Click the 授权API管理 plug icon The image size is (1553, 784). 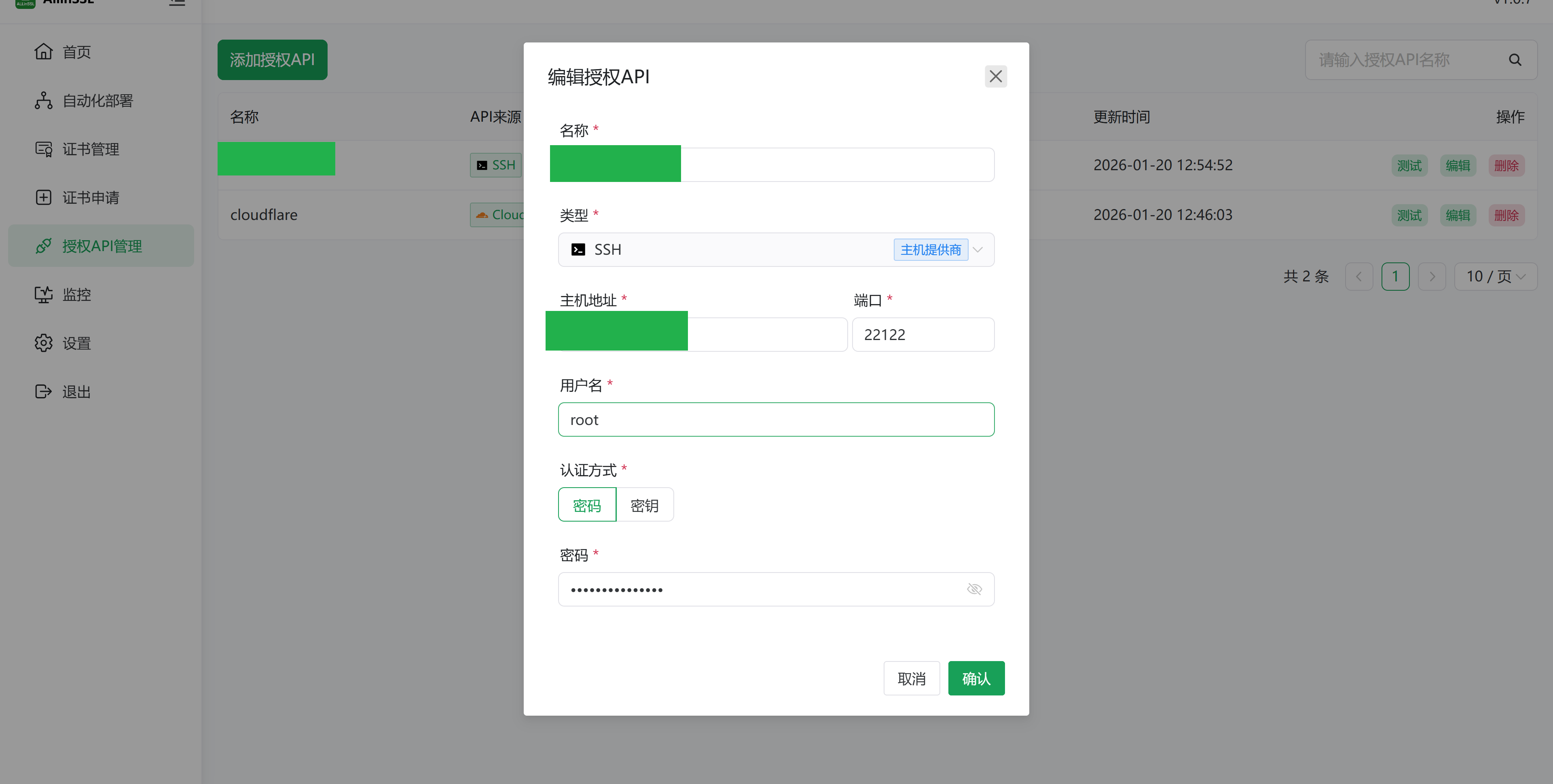coord(43,246)
